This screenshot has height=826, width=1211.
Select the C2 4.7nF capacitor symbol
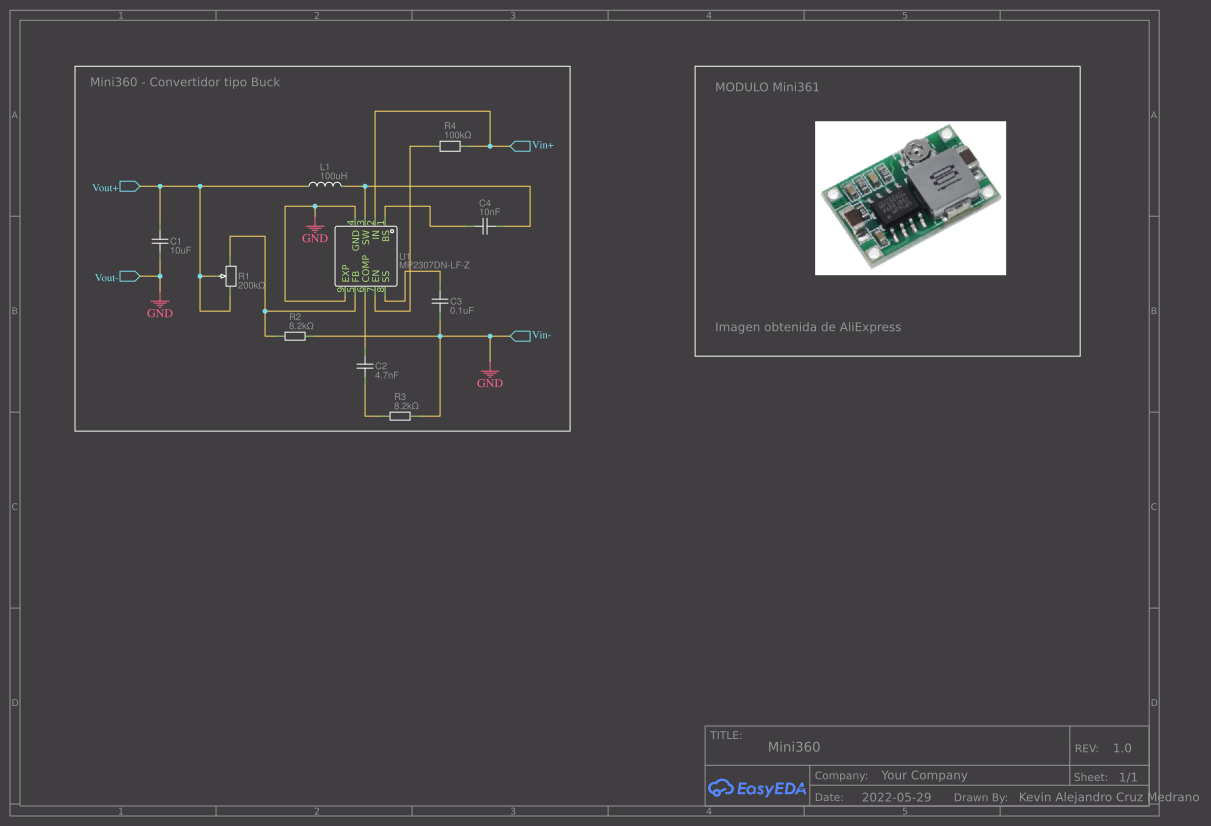[x=365, y=367]
